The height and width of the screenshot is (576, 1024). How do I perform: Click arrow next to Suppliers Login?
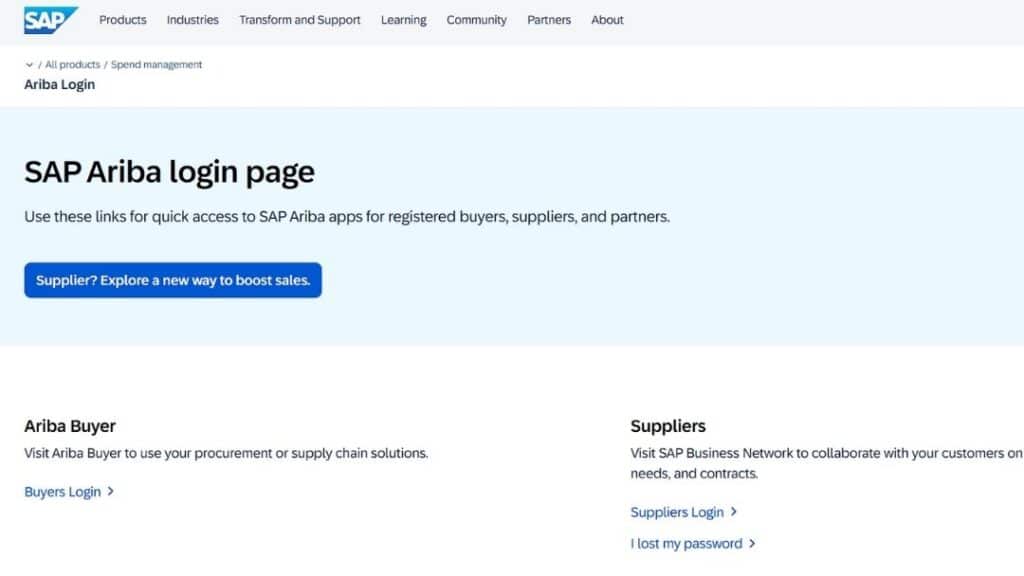click(733, 512)
